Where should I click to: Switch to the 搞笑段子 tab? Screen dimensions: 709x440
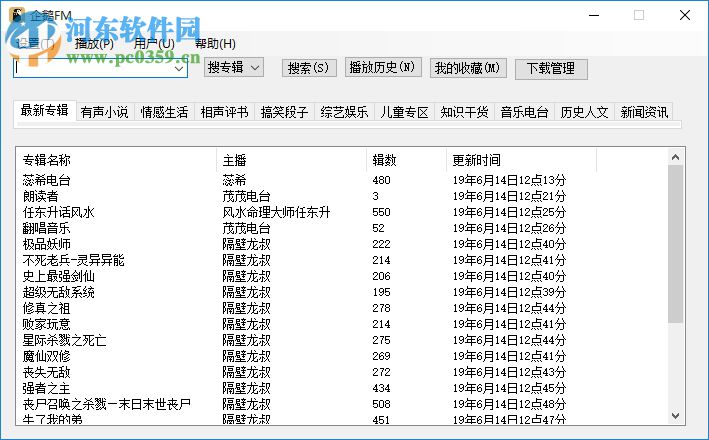pyautogui.click(x=284, y=112)
